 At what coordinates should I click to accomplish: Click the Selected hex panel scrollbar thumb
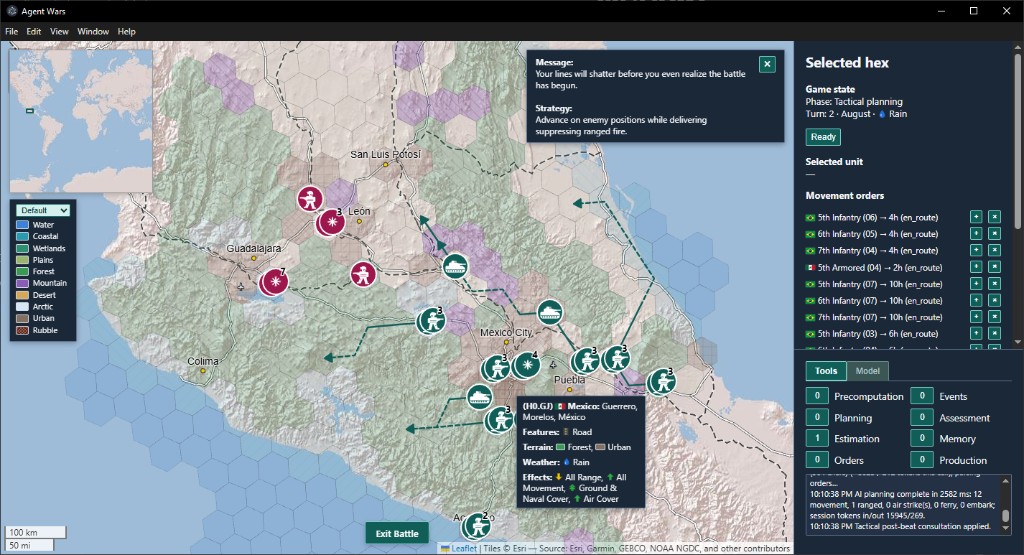coord(1018,140)
